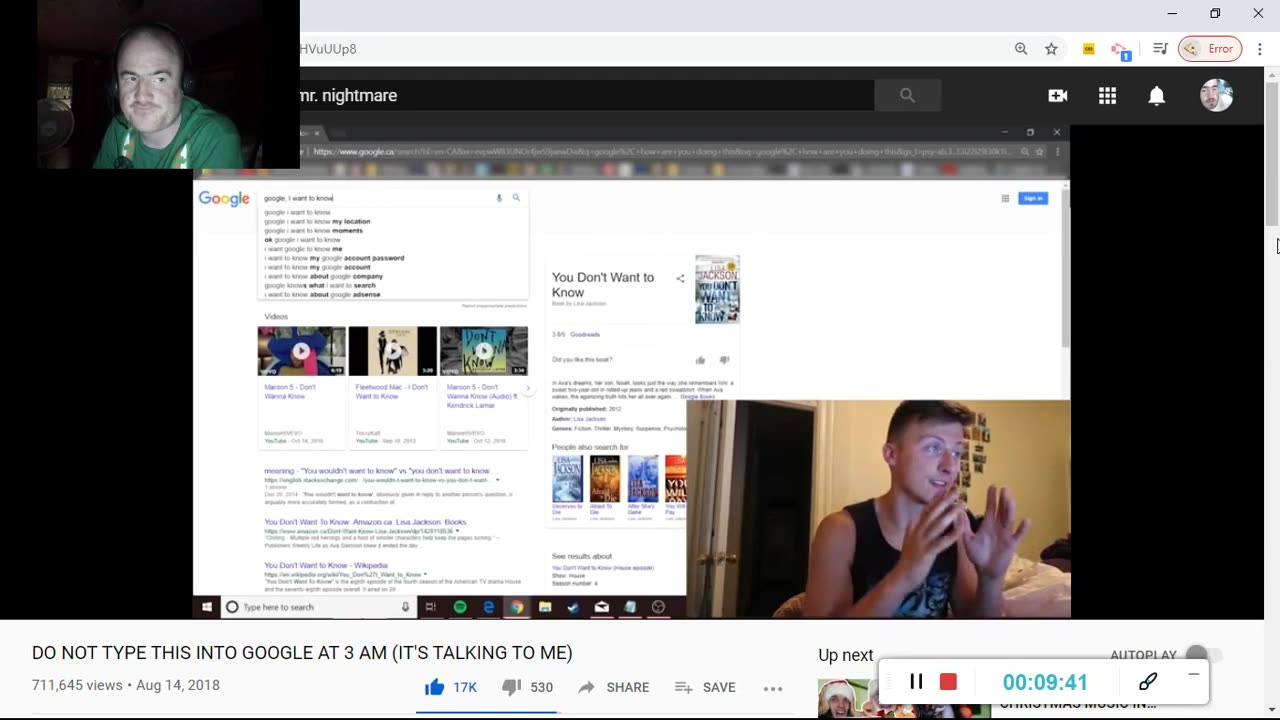Click the share icon on the book panel
Image resolution: width=1280 pixels, height=720 pixels.
tap(680, 279)
